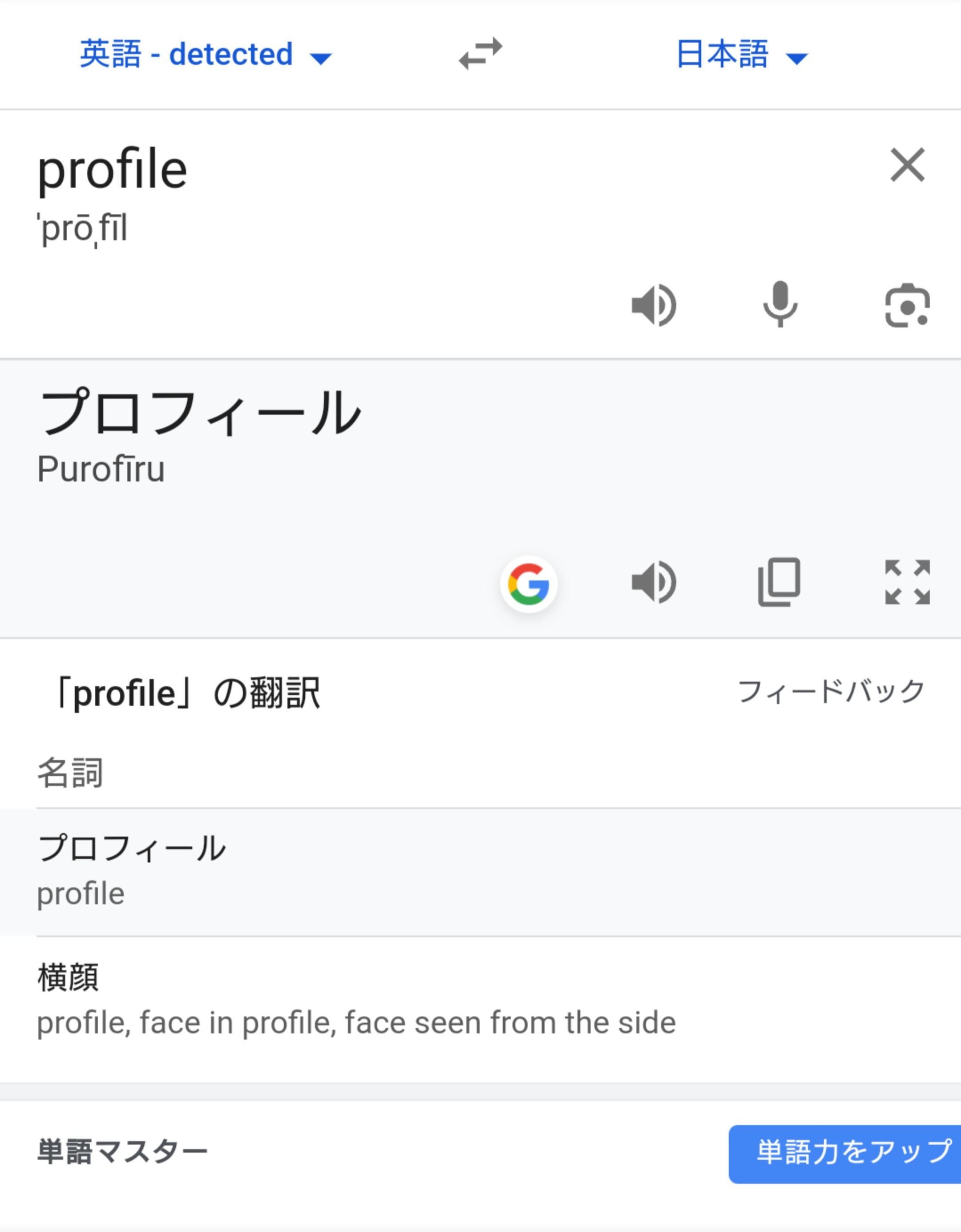Play audio of Japanese translation
This screenshot has height=1232, width=961.
(654, 583)
